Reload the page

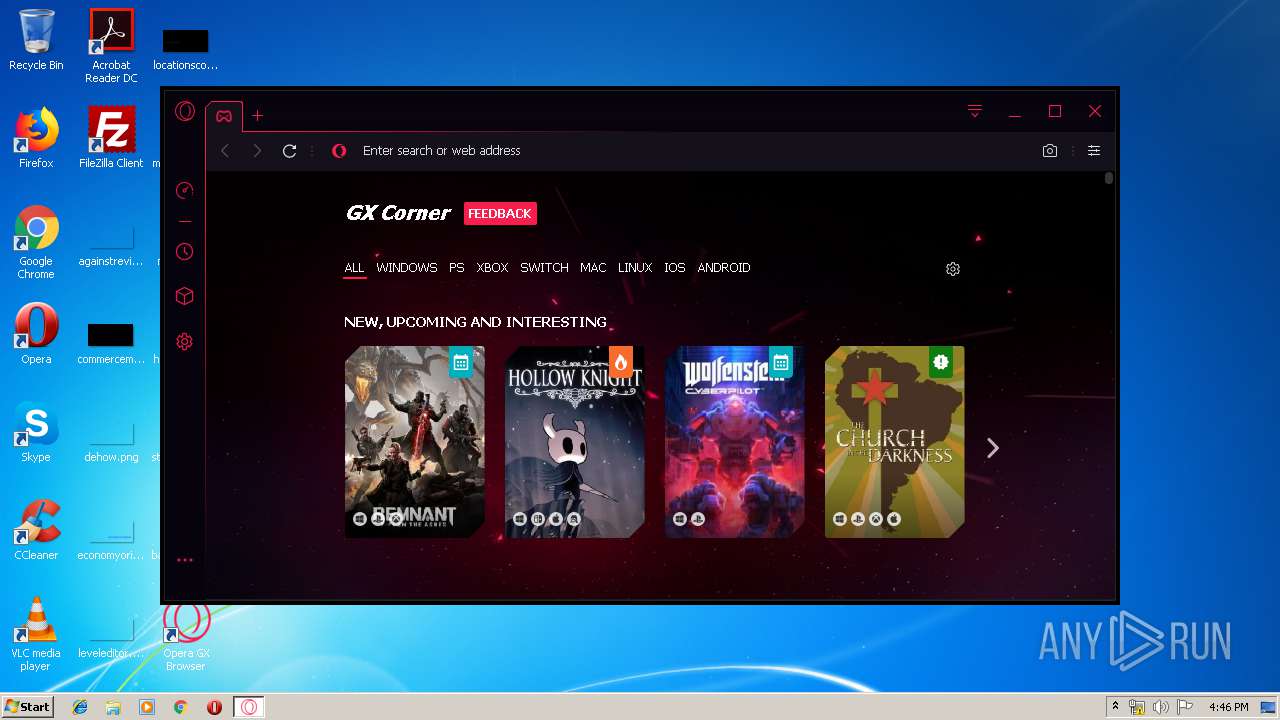pos(289,151)
